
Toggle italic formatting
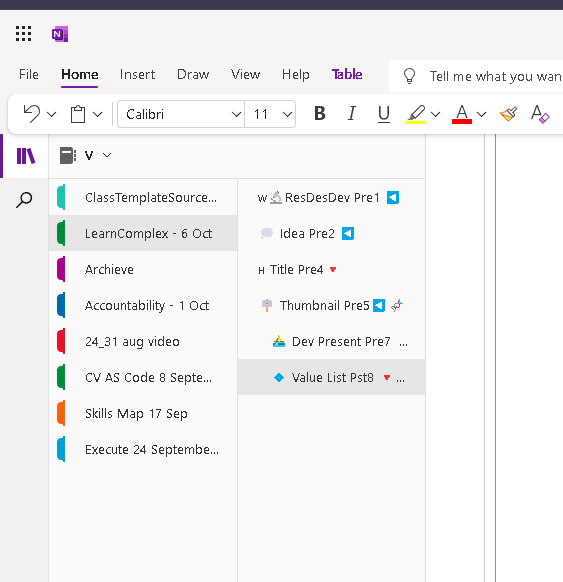[x=352, y=114]
